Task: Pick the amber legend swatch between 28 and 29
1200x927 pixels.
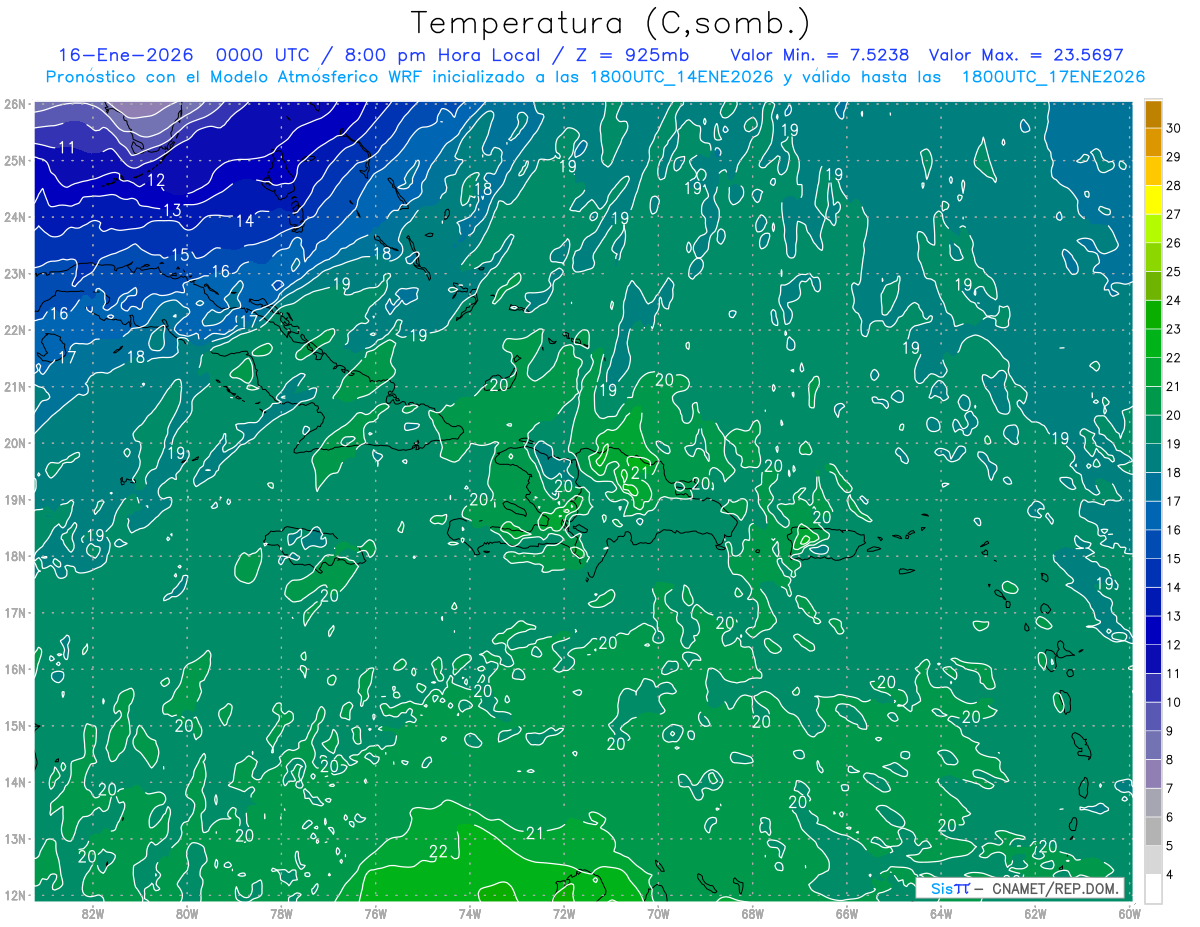Action: [x=1153, y=172]
